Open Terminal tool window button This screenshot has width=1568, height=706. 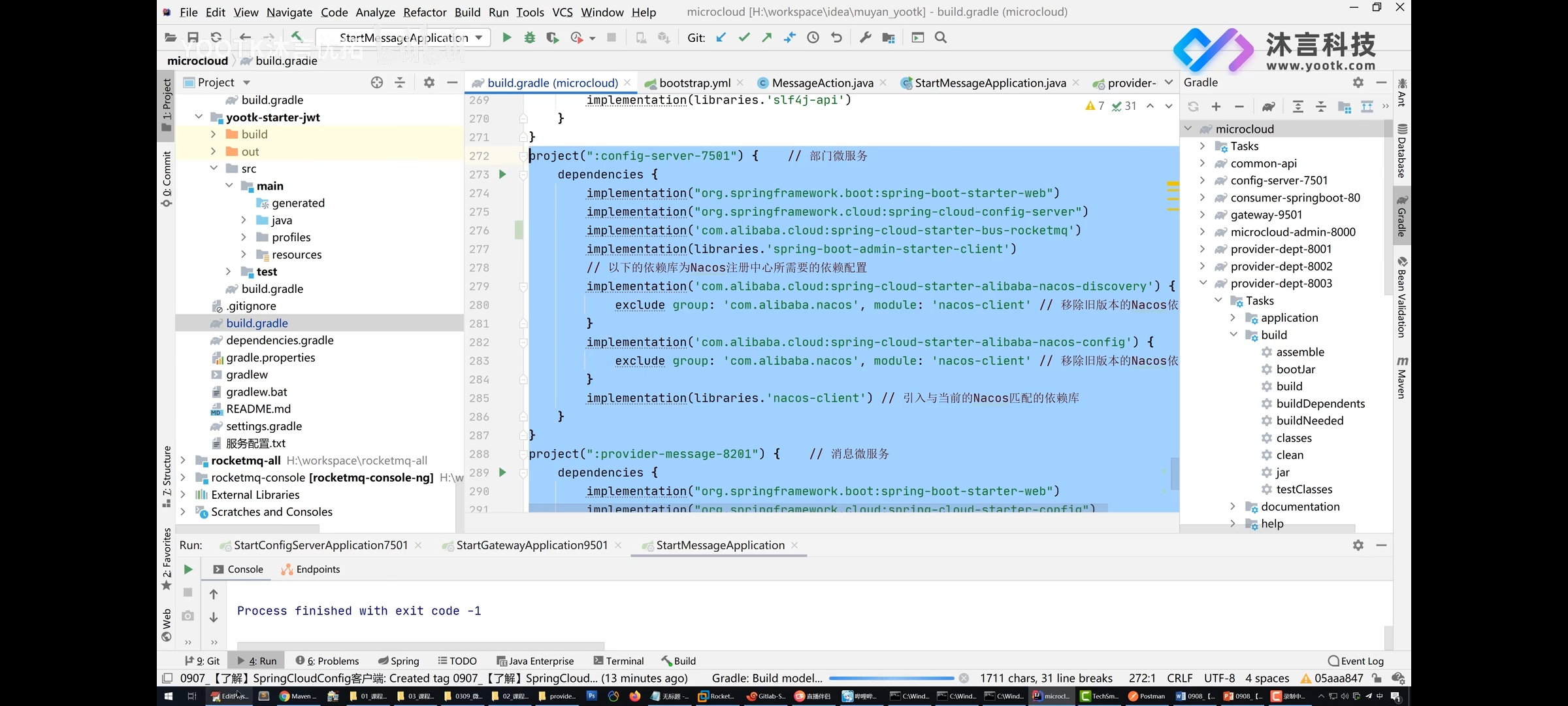pos(619,661)
